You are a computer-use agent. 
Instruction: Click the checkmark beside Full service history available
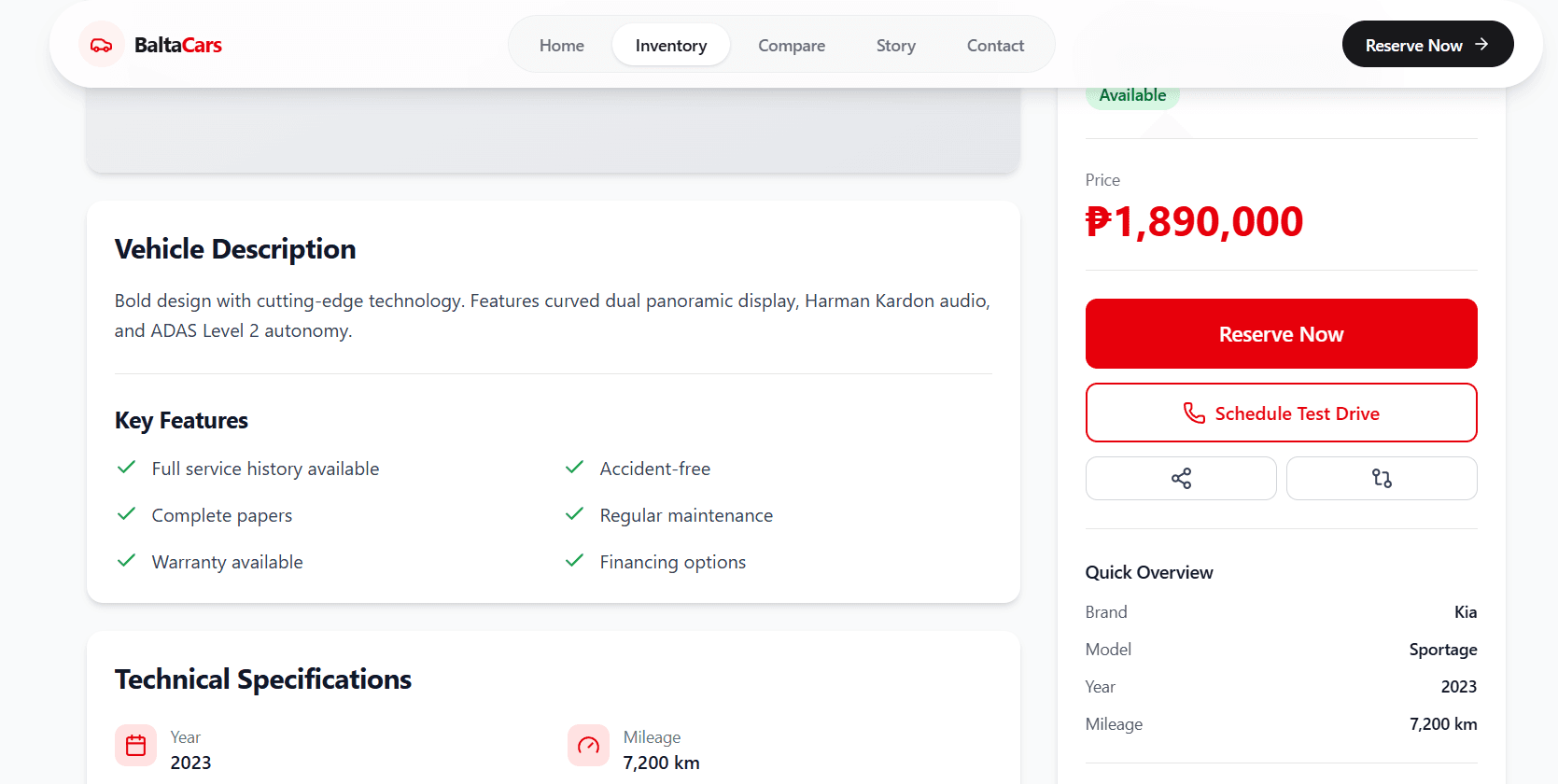click(127, 468)
